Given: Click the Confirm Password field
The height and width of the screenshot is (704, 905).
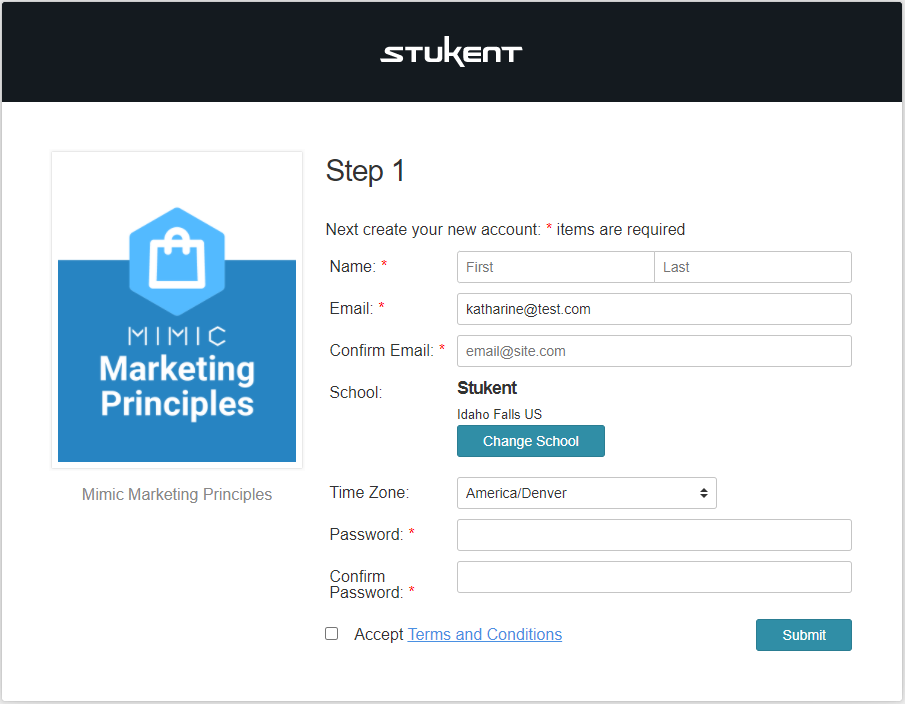Looking at the screenshot, I should click(654, 577).
